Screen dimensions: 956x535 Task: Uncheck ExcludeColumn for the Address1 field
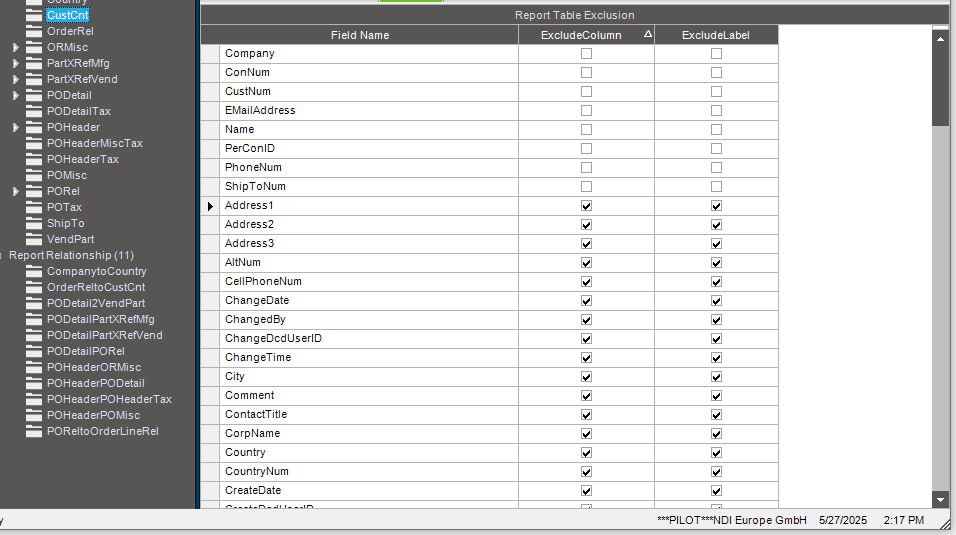pos(587,206)
